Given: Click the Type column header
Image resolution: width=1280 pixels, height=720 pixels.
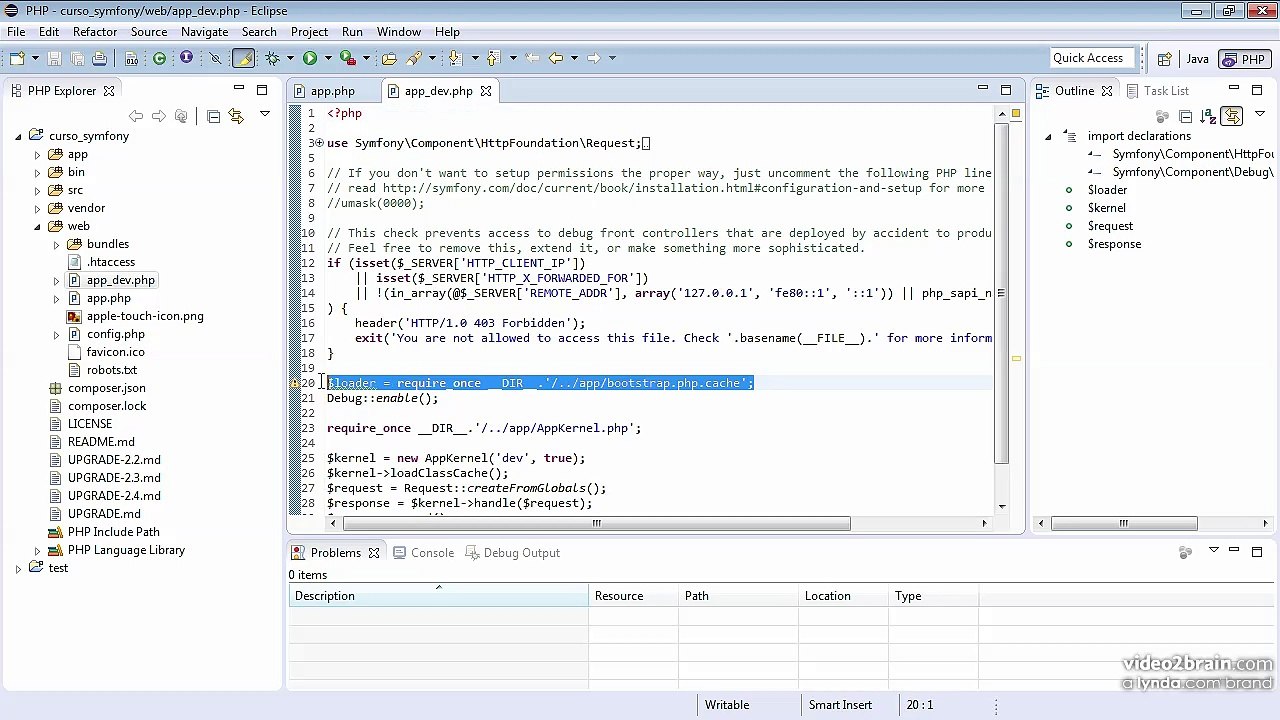Looking at the screenshot, I should click(933, 596).
